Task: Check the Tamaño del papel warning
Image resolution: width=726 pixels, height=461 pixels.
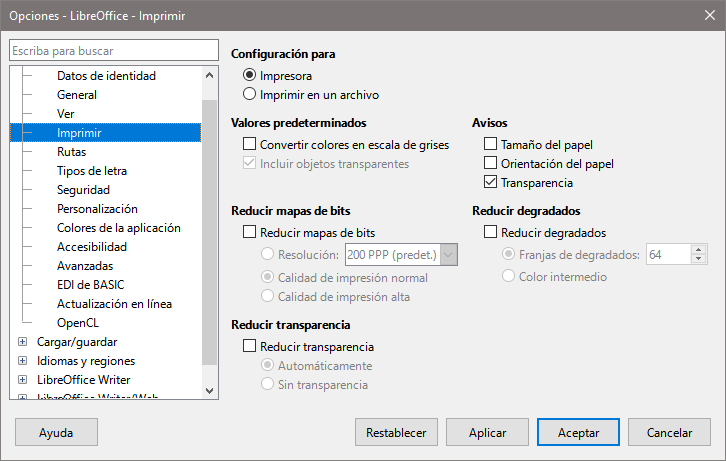Action: coord(490,144)
